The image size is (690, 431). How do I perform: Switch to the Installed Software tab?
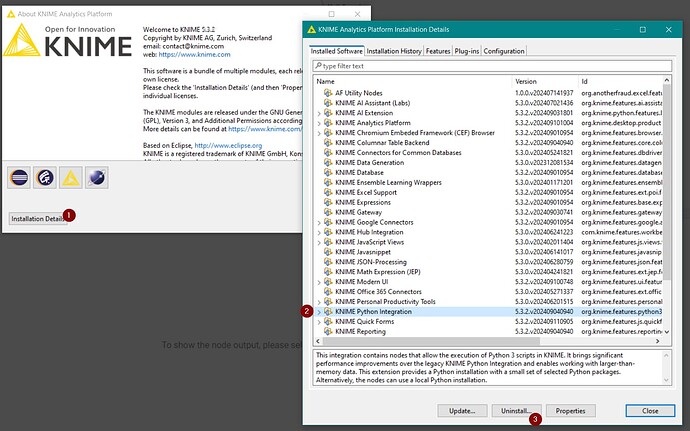pyautogui.click(x=337, y=51)
